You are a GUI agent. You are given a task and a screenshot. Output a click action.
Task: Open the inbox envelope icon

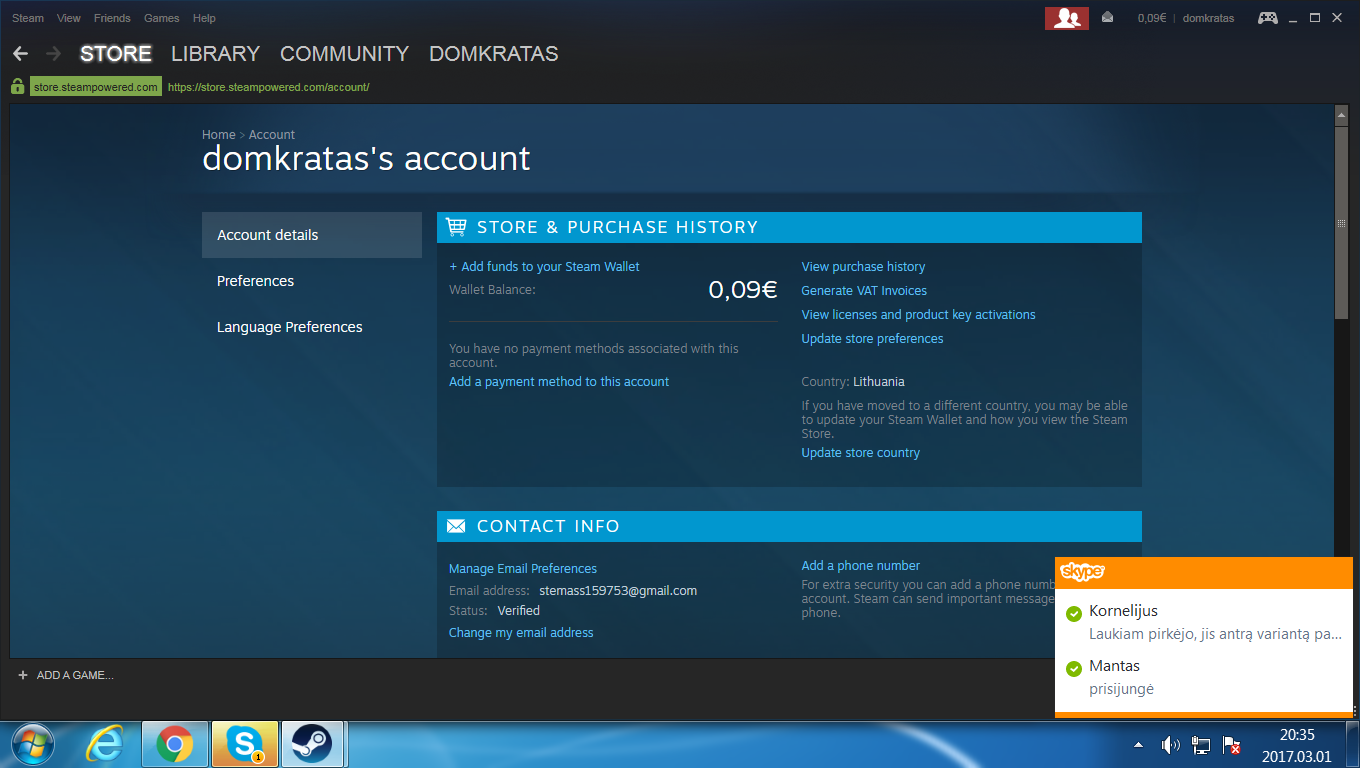[1108, 18]
